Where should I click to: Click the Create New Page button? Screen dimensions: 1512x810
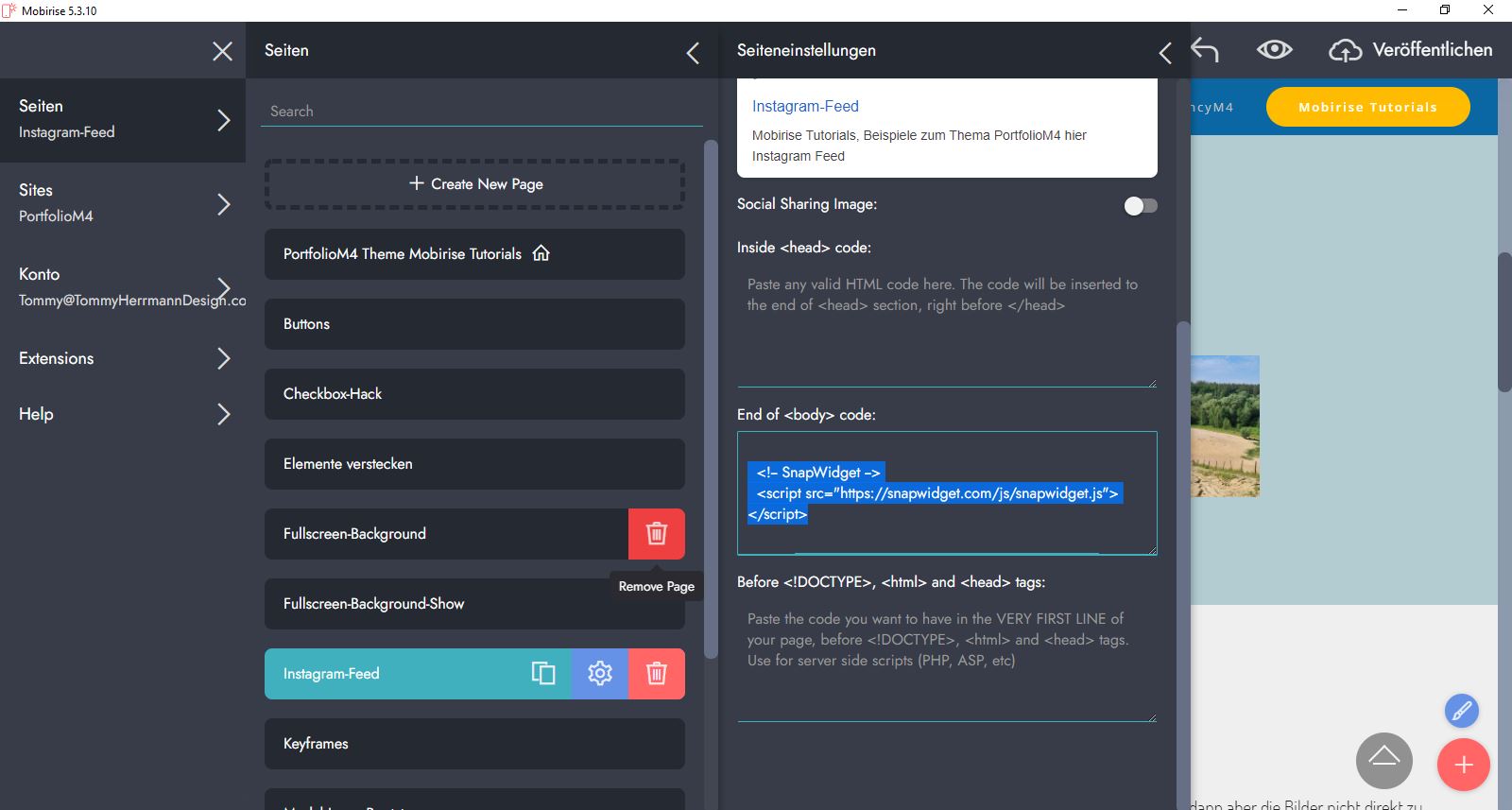pos(474,183)
